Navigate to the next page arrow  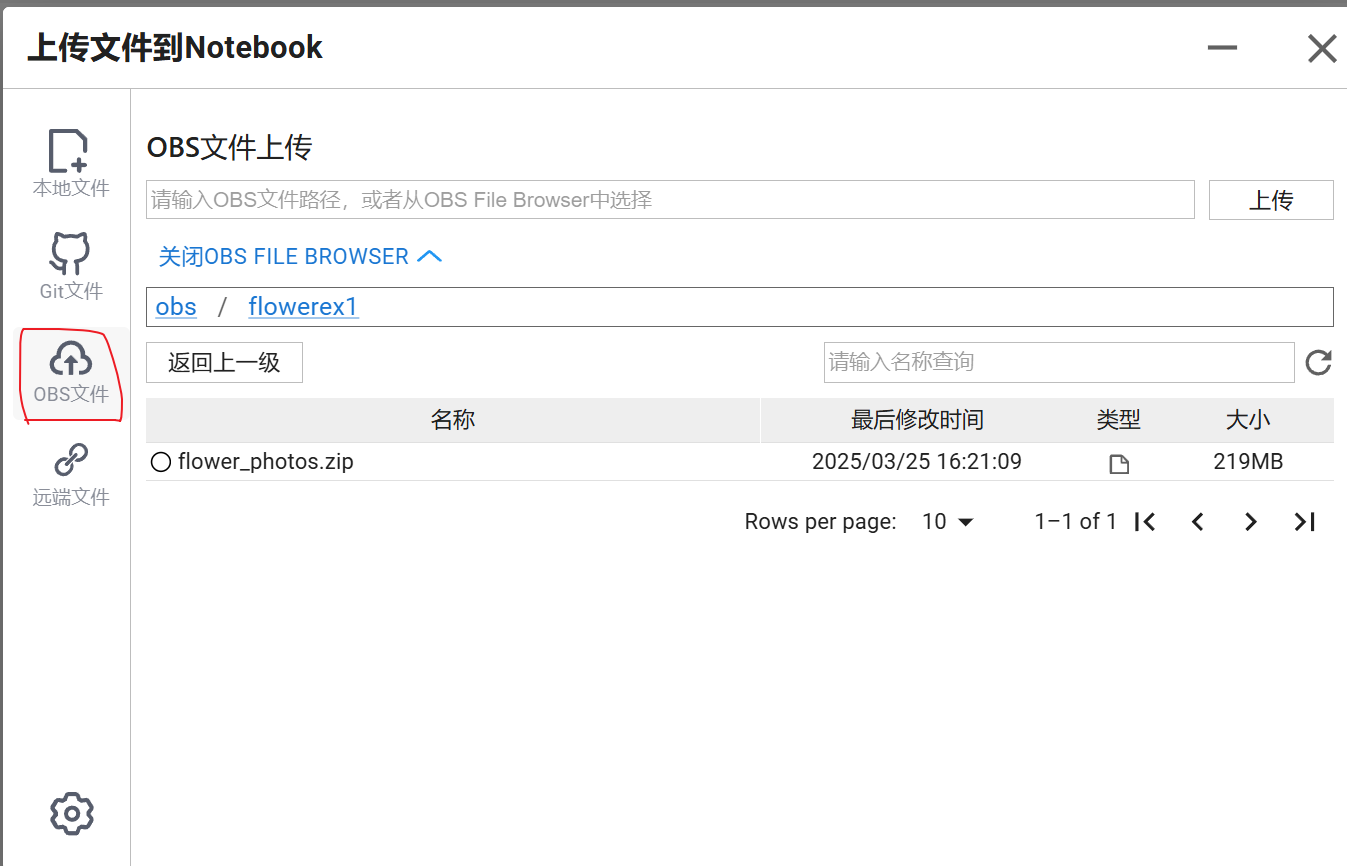pyautogui.click(x=1250, y=521)
